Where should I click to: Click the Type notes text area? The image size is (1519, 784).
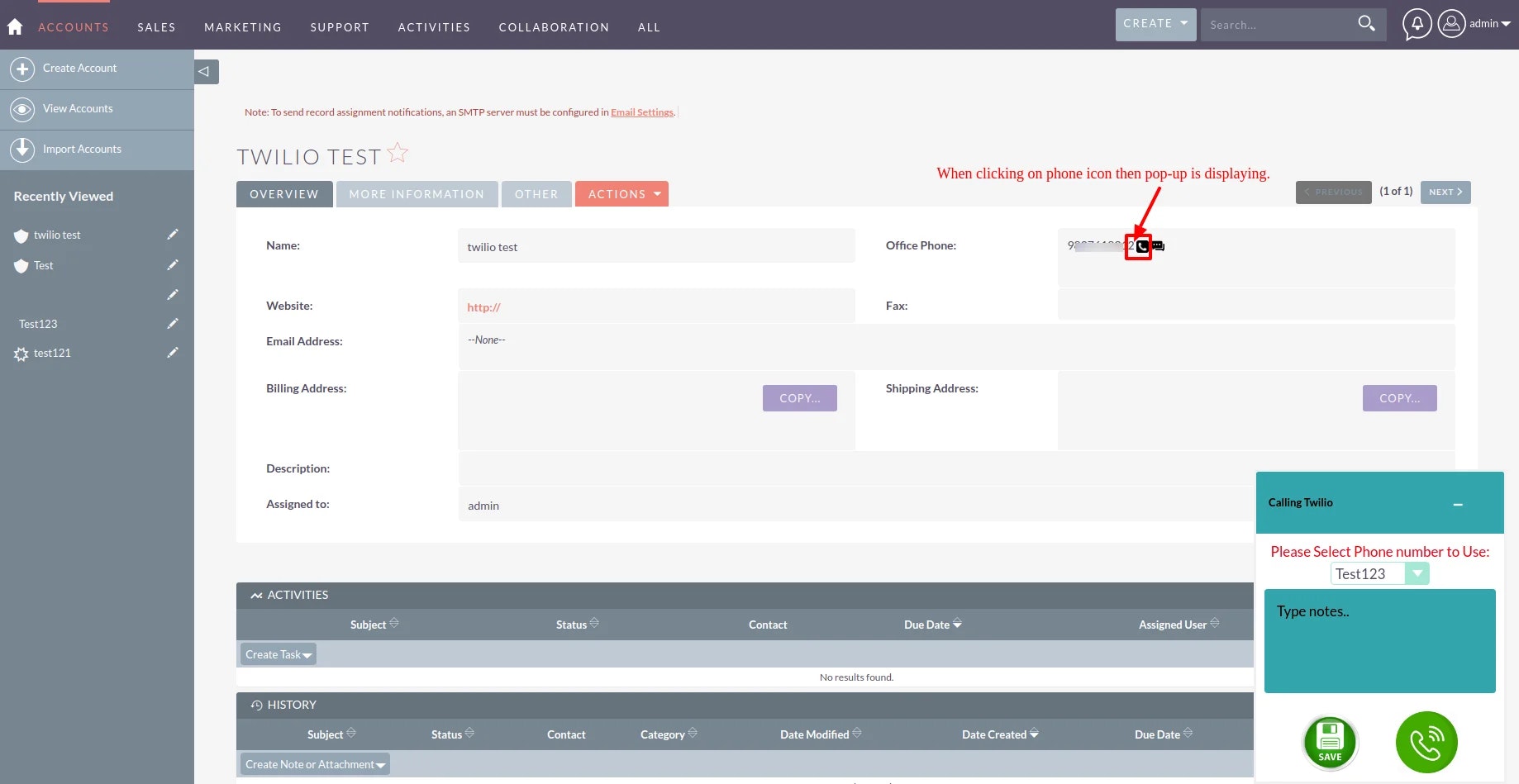tap(1379, 641)
